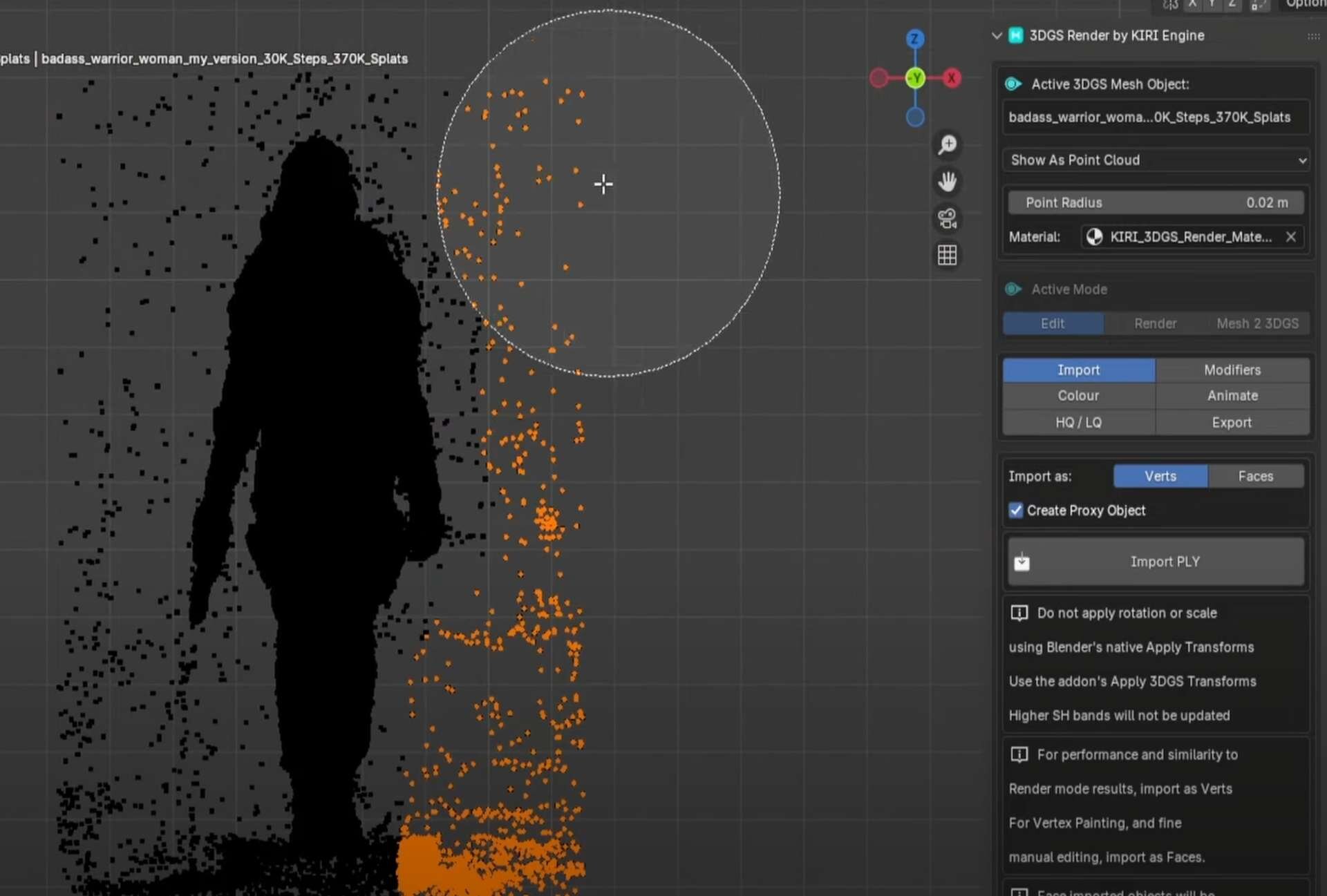This screenshot has height=896, width=1327.
Task: Click the zoom magnifier viewport icon
Action: 947,144
